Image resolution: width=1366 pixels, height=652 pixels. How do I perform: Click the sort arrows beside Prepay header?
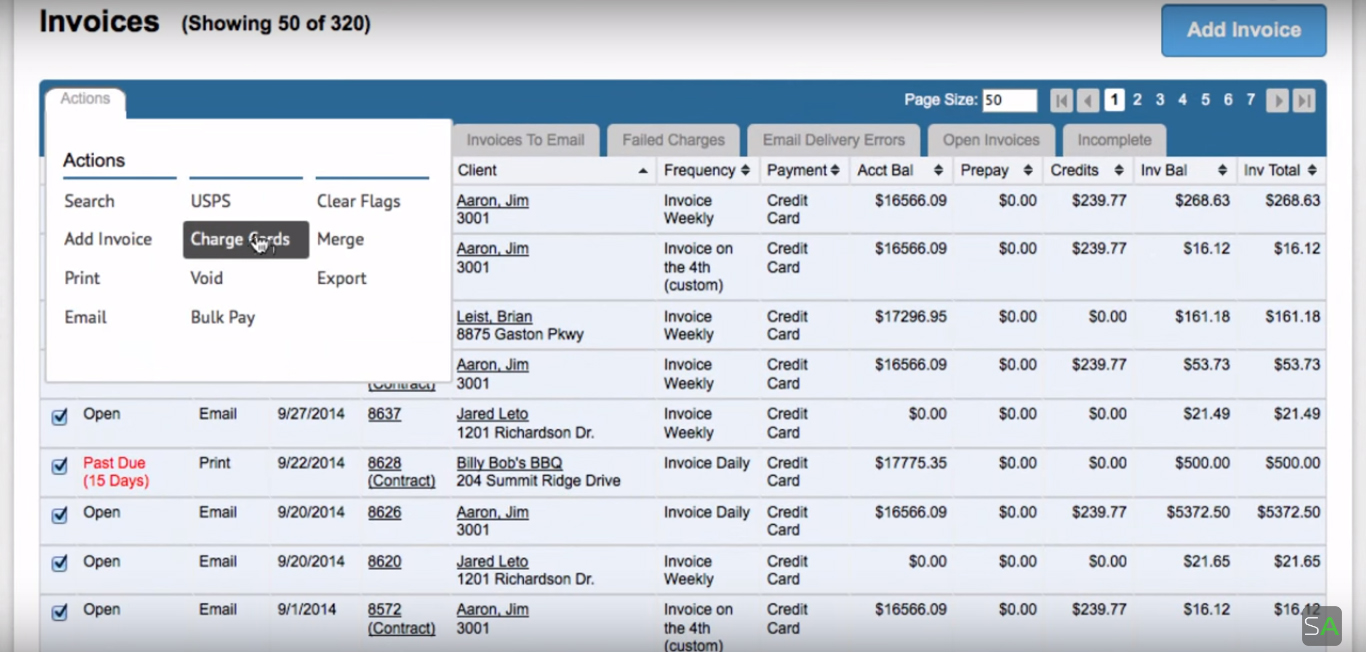[x=1027, y=171]
